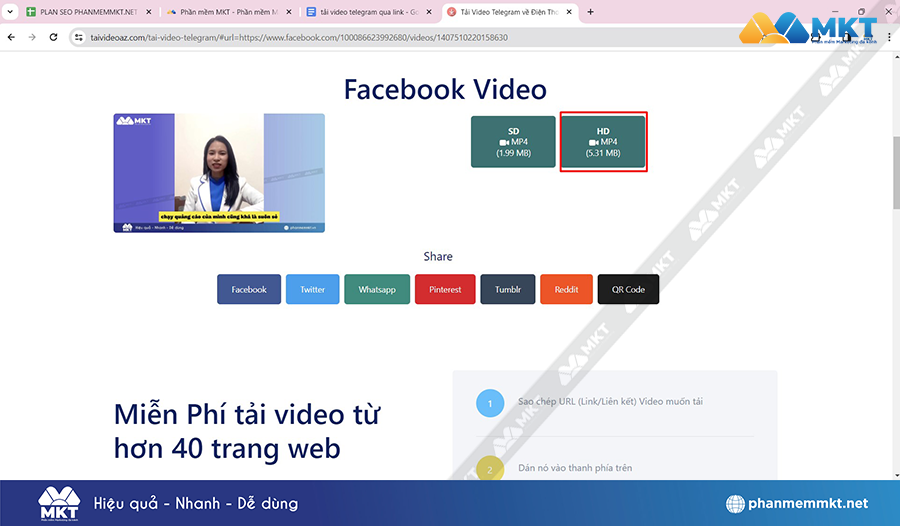Switch to tải video telegram qua link tab
Screen dimensions: 900x526
pyautogui.click(x=368, y=12)
